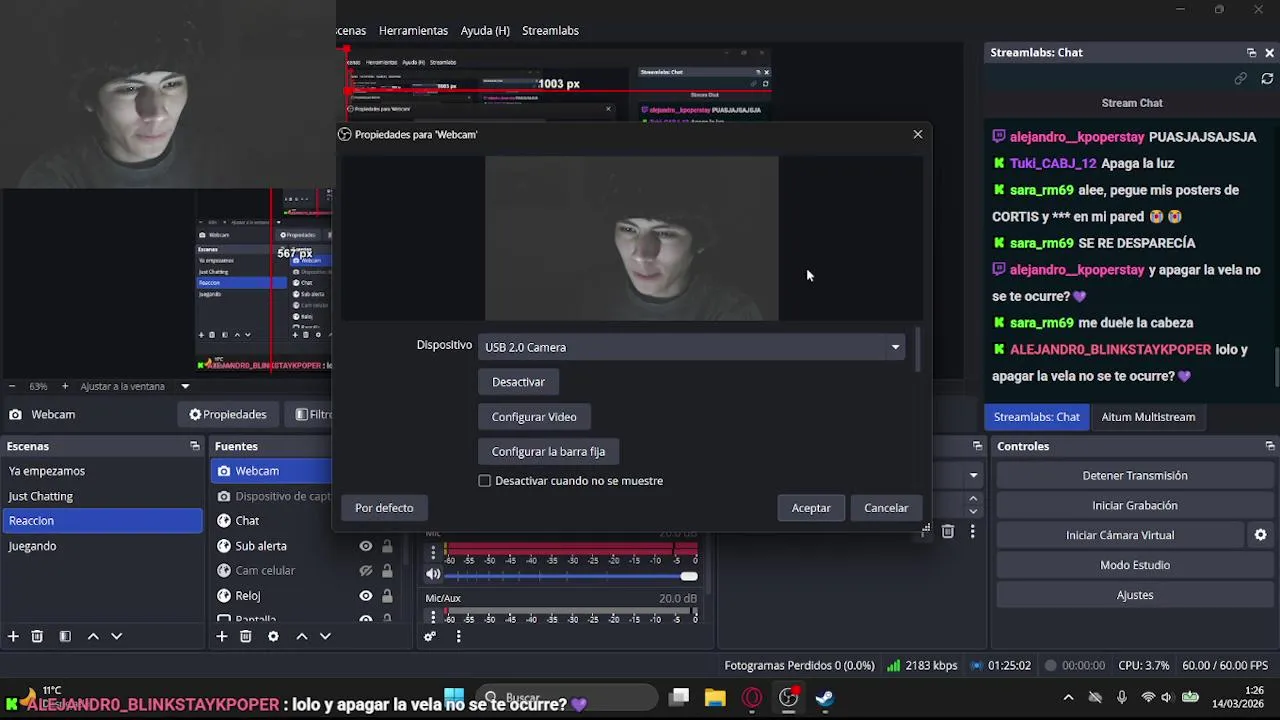Open File Explorer from the taskbar
This screenshot has height=720, width=1280.
point(715,698)
